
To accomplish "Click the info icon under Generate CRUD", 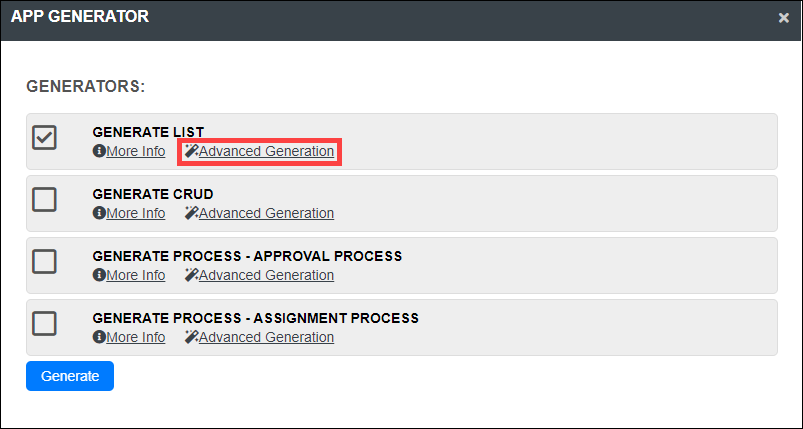I will coord(99,213).
